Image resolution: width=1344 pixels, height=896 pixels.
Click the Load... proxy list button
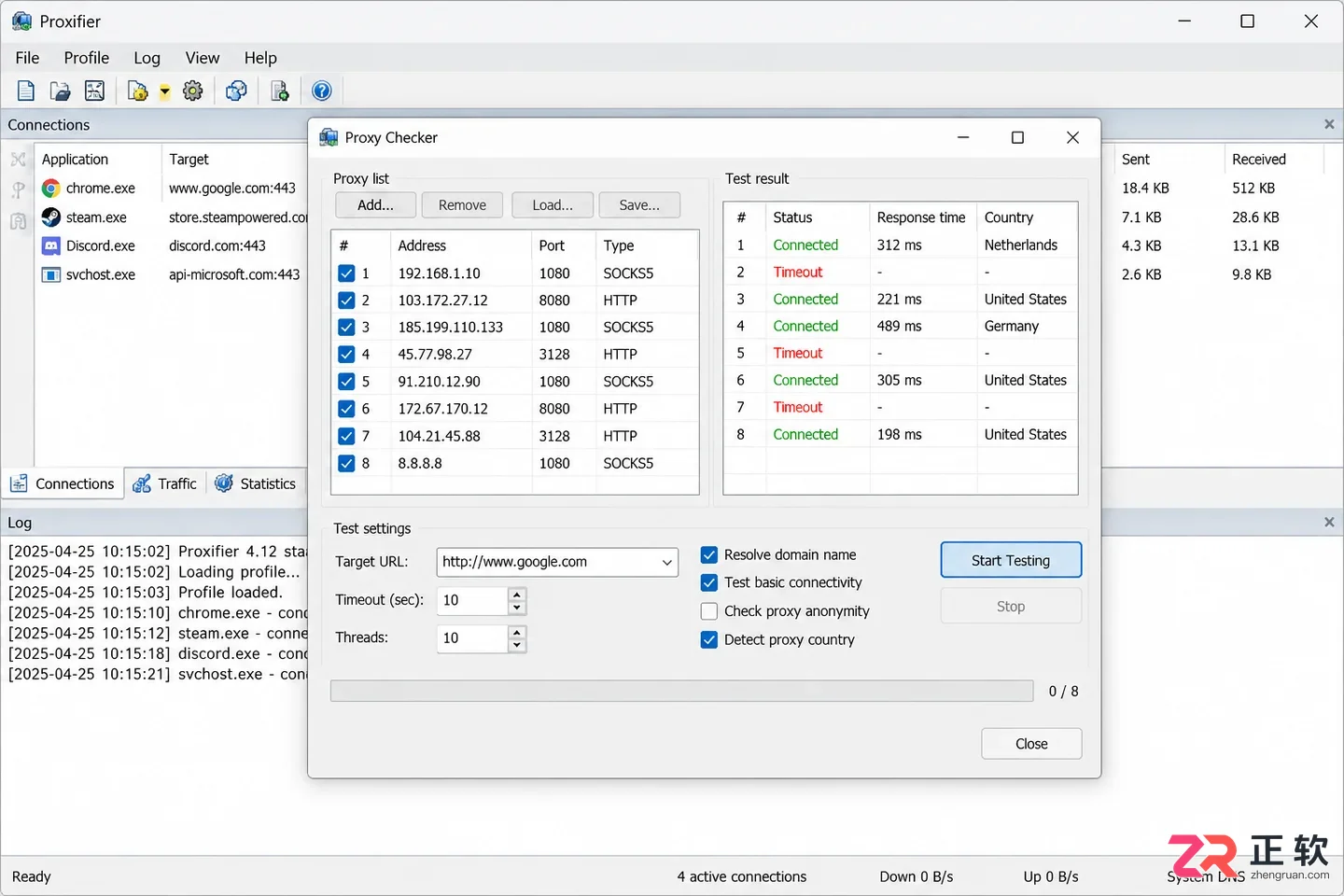553,205
